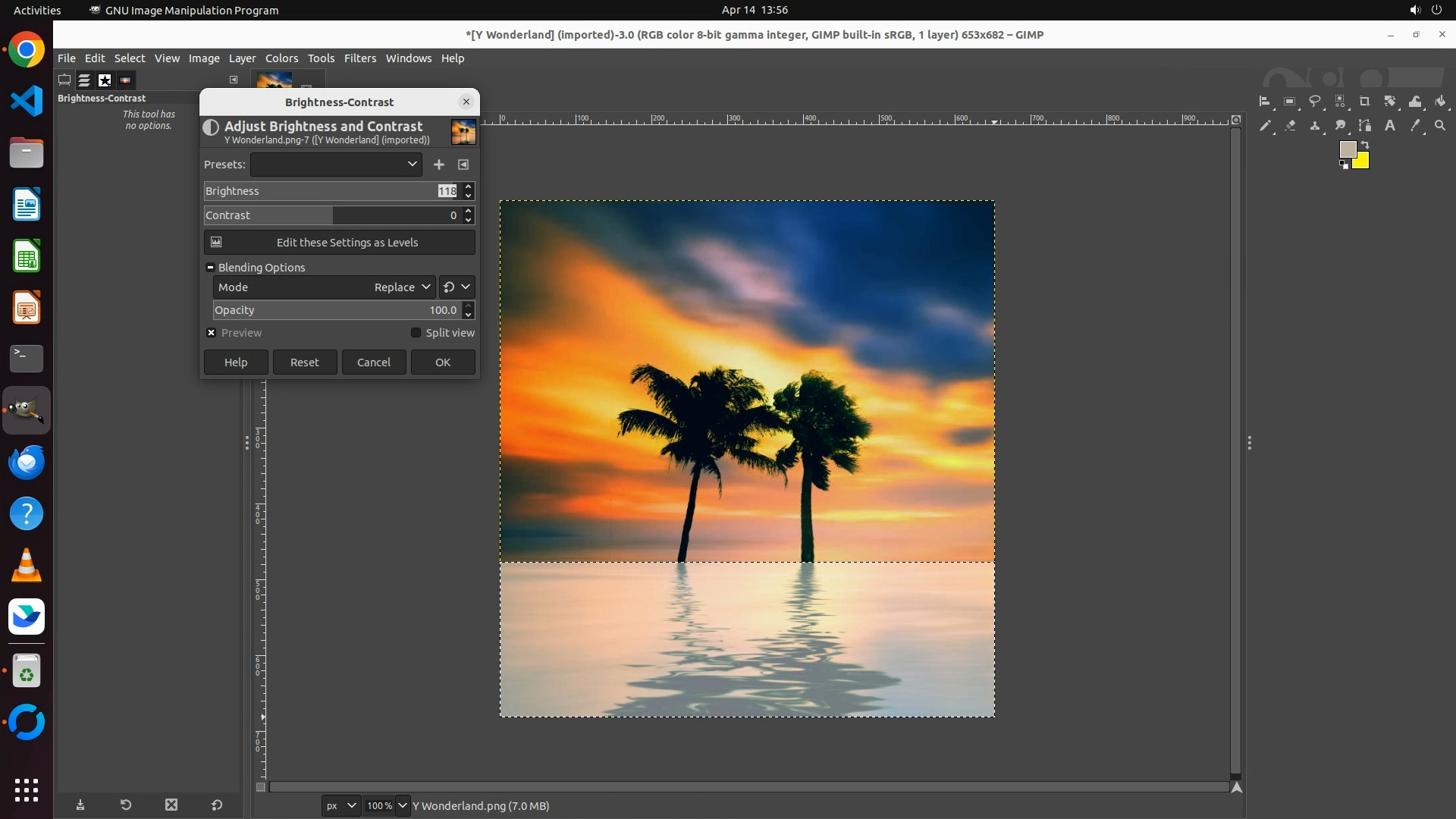Select the Text tool

1390,126
